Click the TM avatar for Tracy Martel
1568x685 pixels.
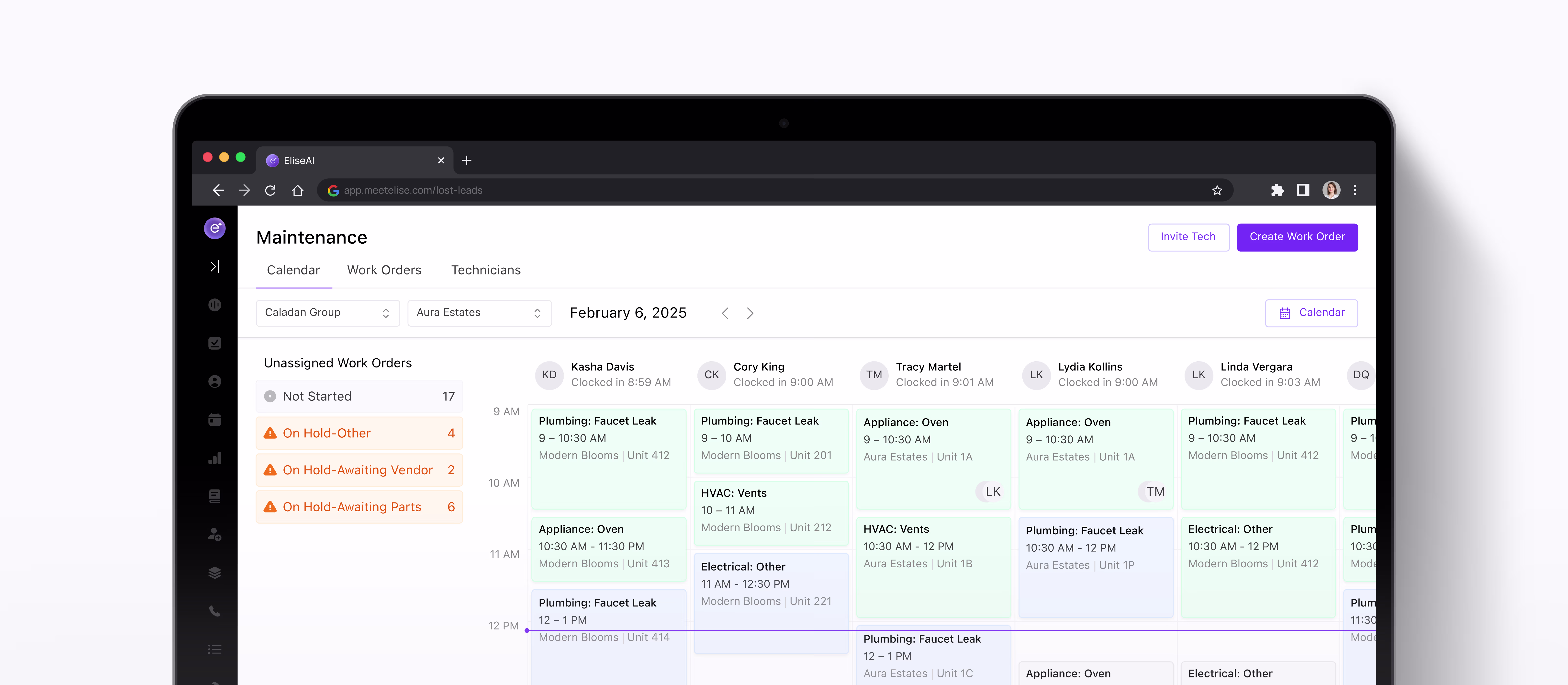[x=874, y=375]
